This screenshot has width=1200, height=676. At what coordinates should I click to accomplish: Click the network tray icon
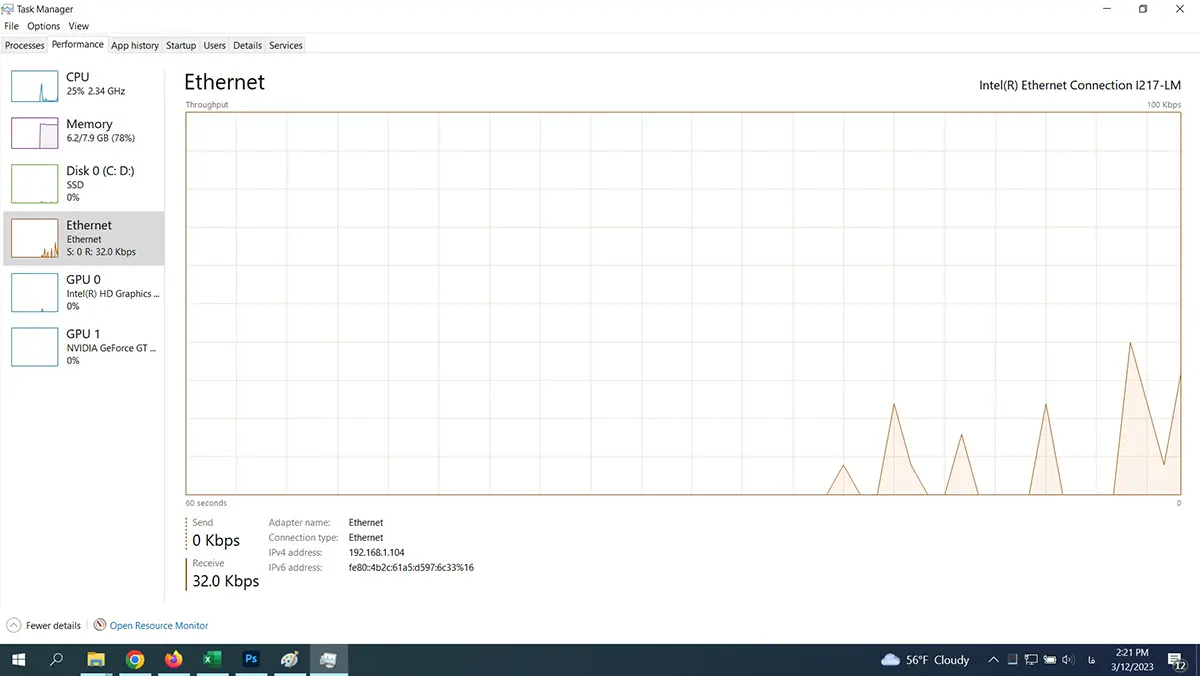point(1031,660)
